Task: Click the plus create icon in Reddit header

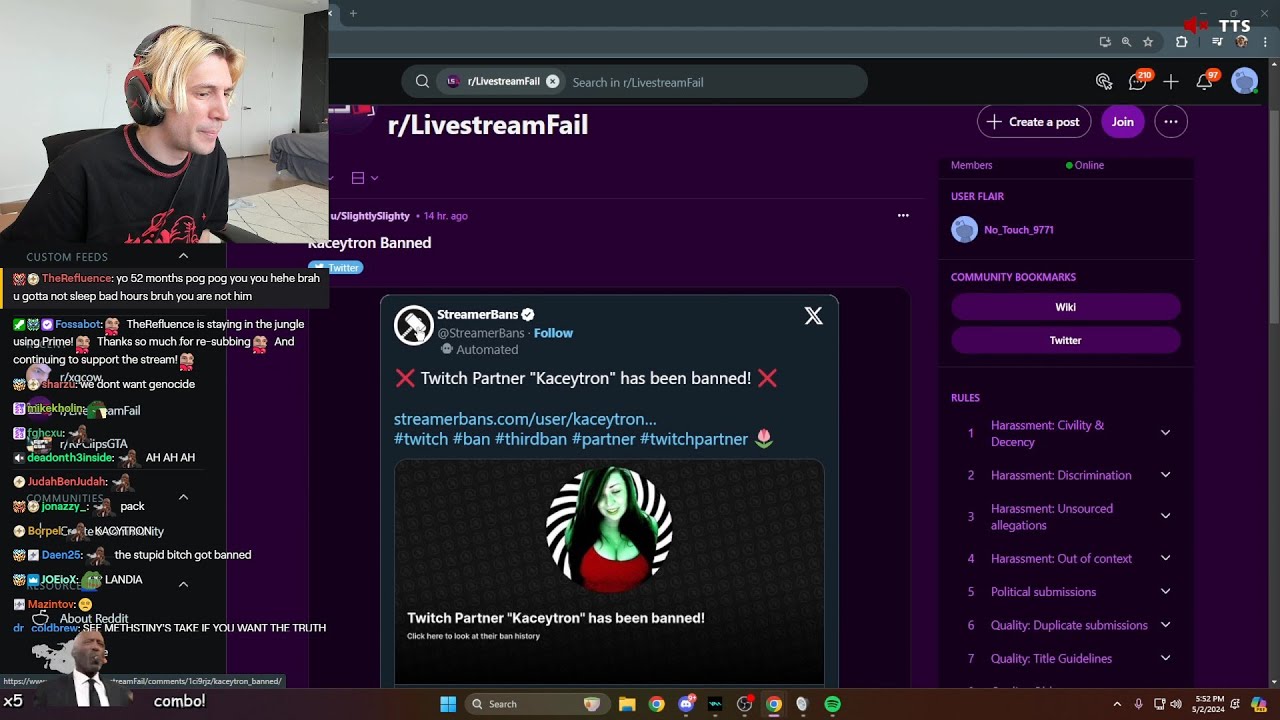Action: [1171, 82]
